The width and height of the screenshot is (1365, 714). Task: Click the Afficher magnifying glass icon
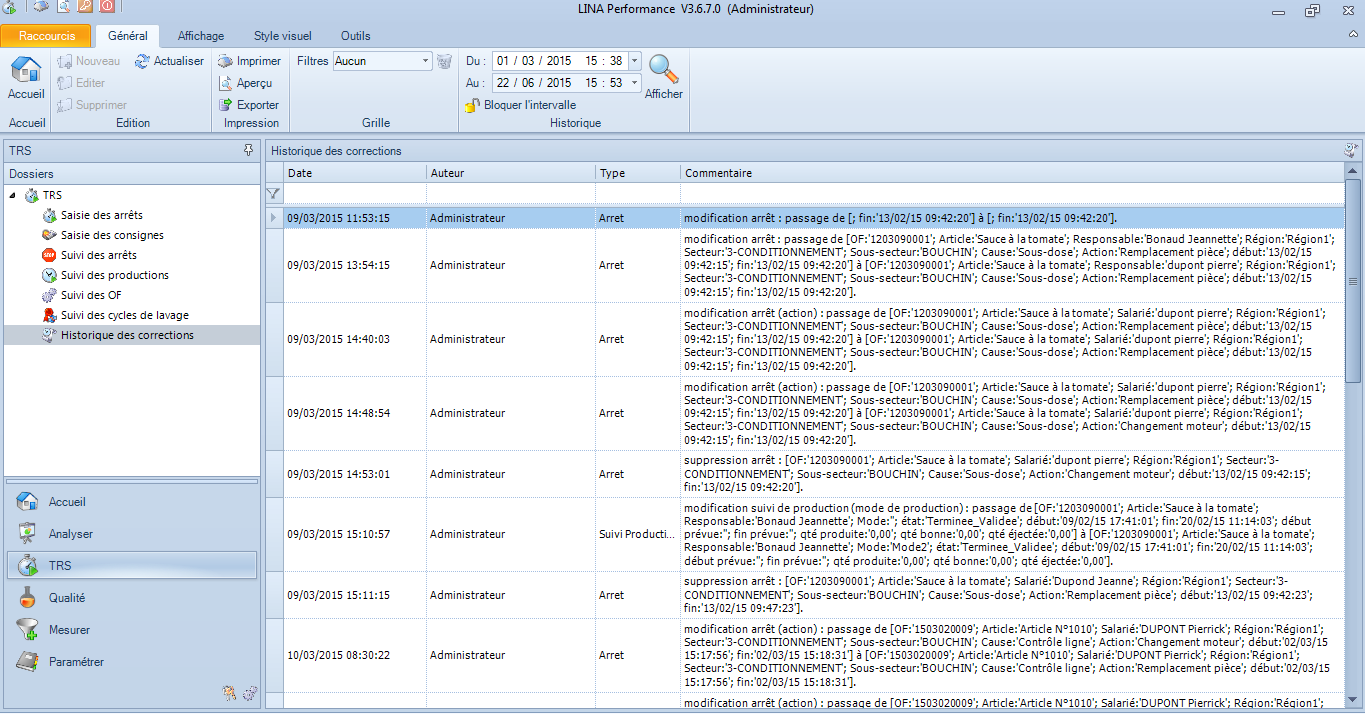663,68
